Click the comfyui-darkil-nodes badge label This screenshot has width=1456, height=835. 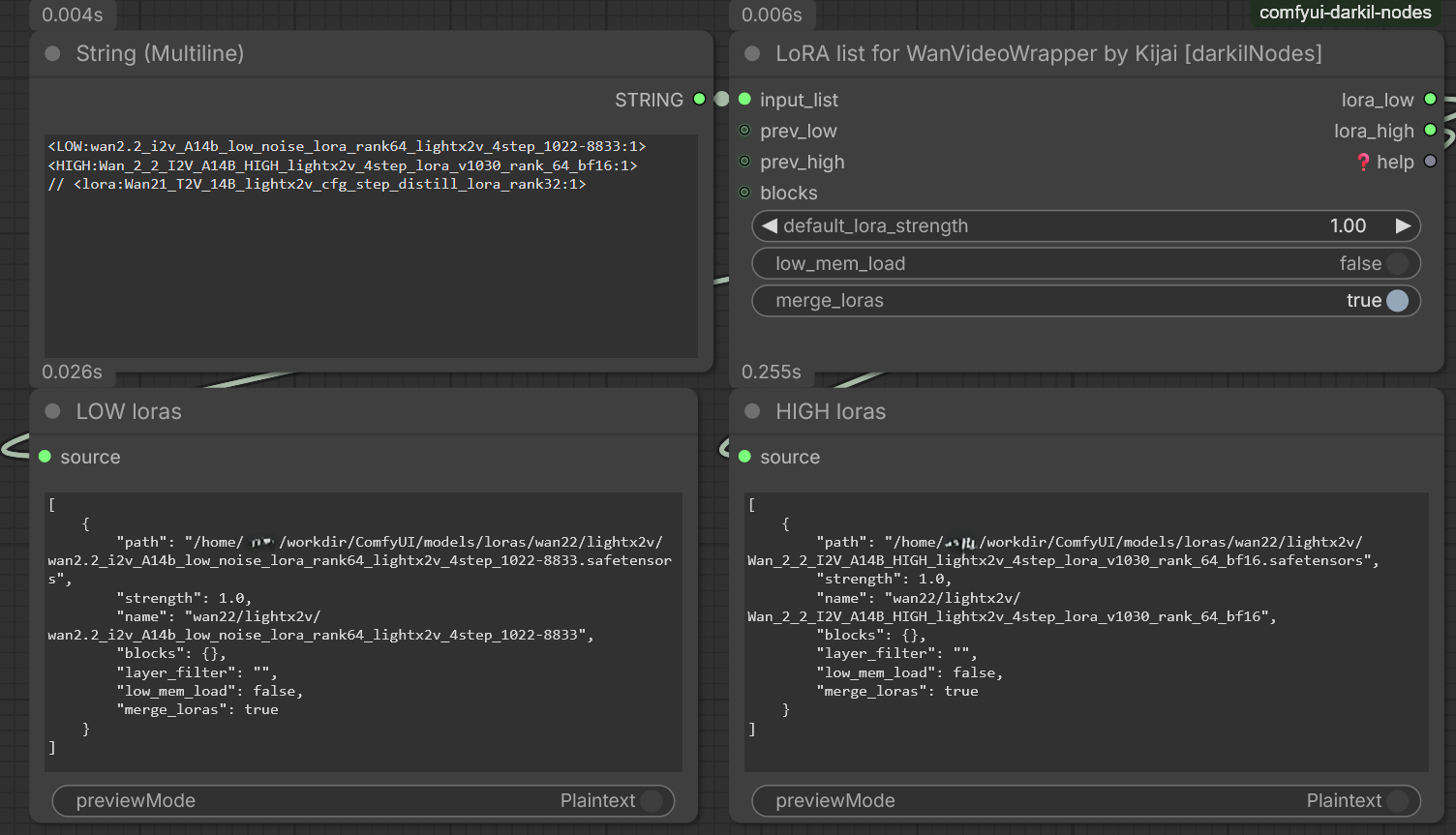point(1345,13)
